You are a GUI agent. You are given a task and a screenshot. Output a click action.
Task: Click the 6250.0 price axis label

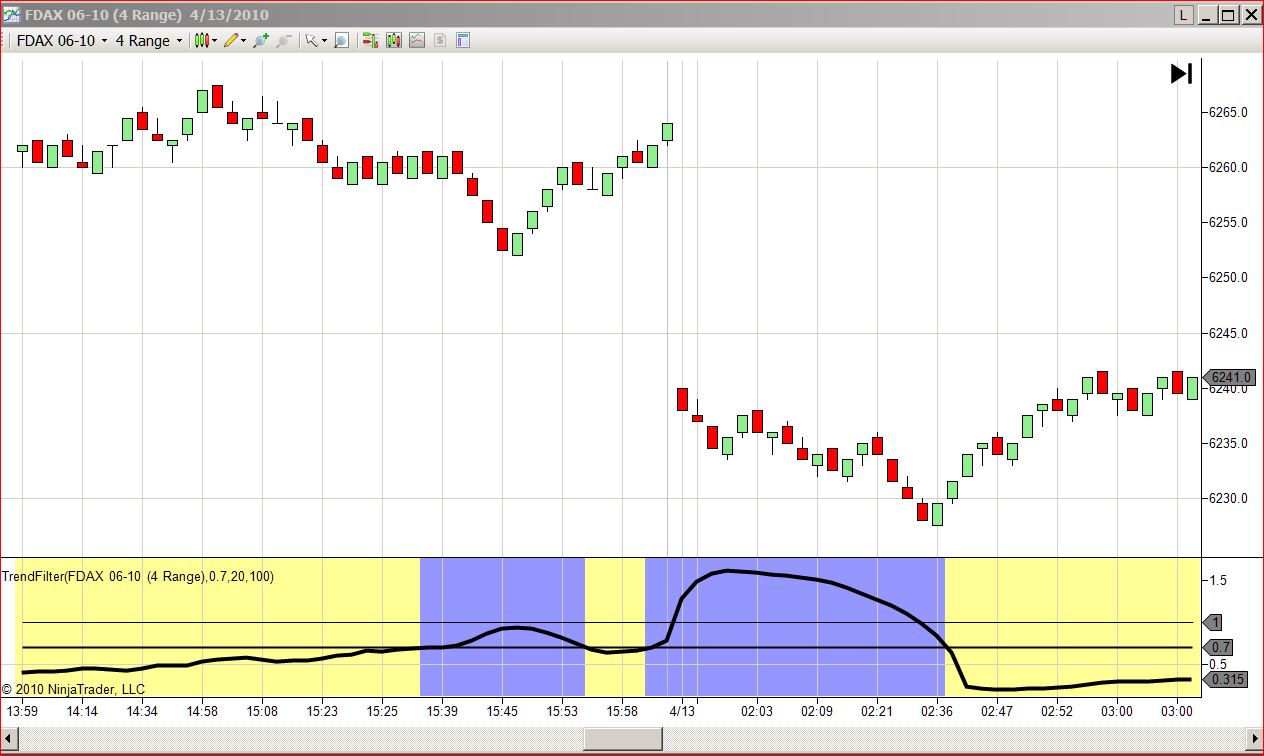[1229, 278]
